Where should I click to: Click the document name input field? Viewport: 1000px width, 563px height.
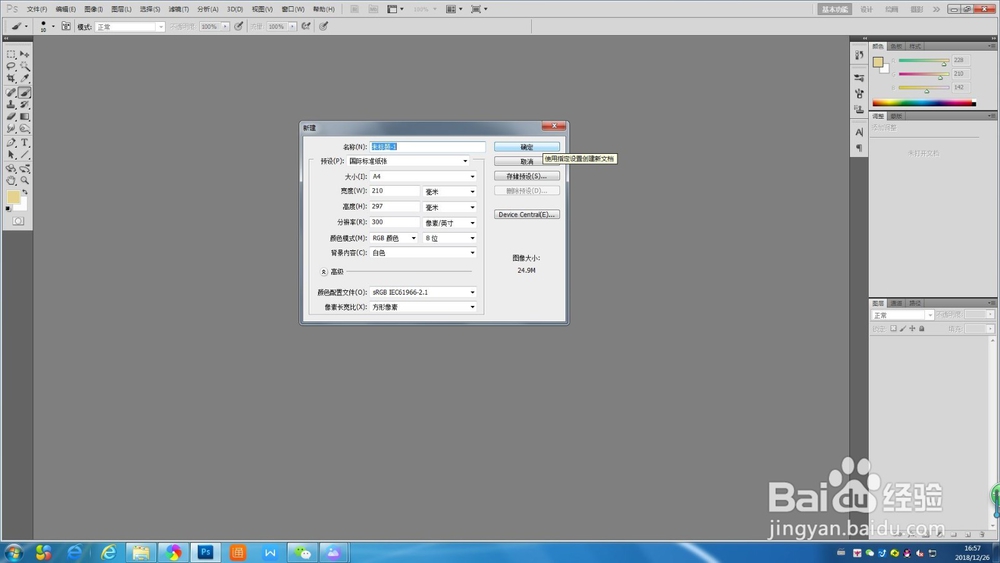(427, 147)
